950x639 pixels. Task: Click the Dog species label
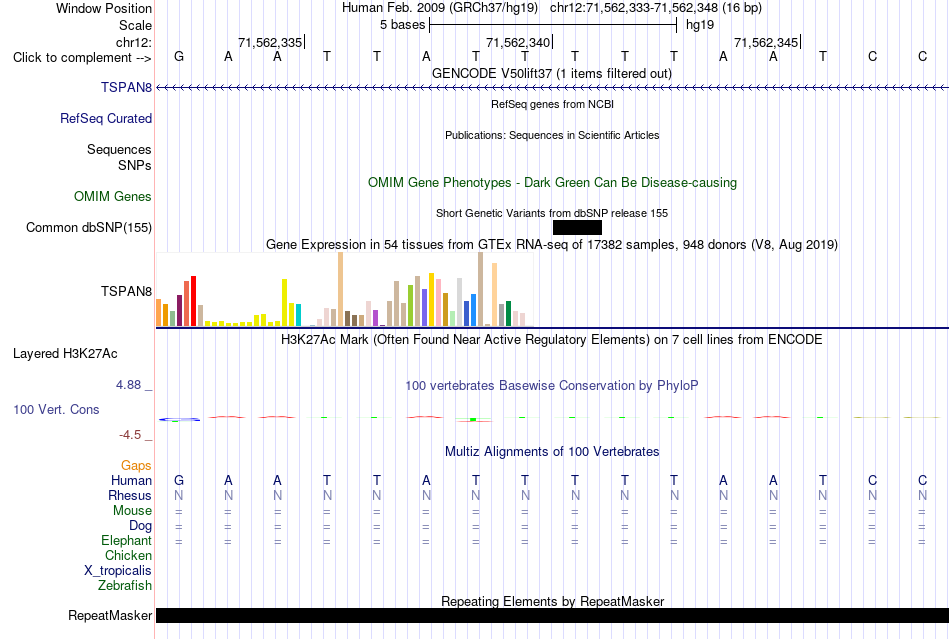tap(140, 526)
